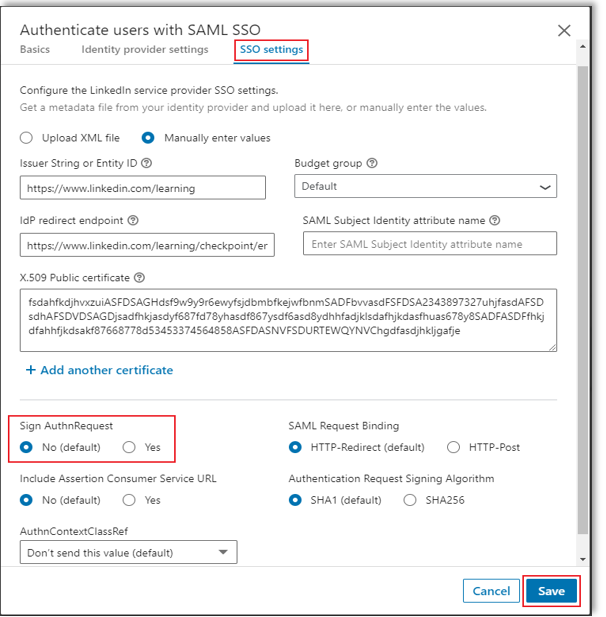Image resolution: width=606 pixels, height=617 pixels.
Task: Click the Issuer String or Entity ID field
Action: (143, 188)
